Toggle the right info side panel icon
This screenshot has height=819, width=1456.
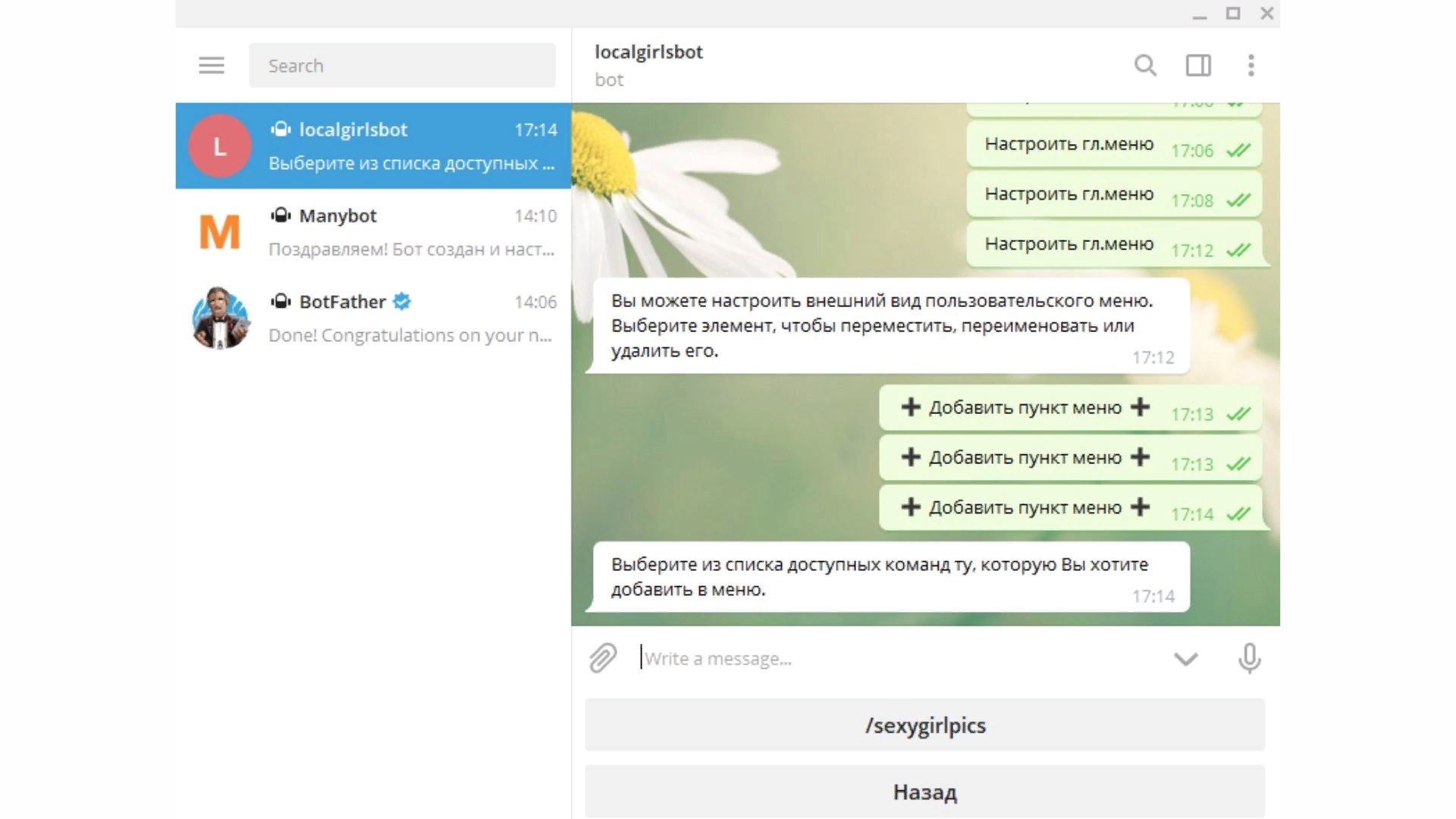point(1198,66)
